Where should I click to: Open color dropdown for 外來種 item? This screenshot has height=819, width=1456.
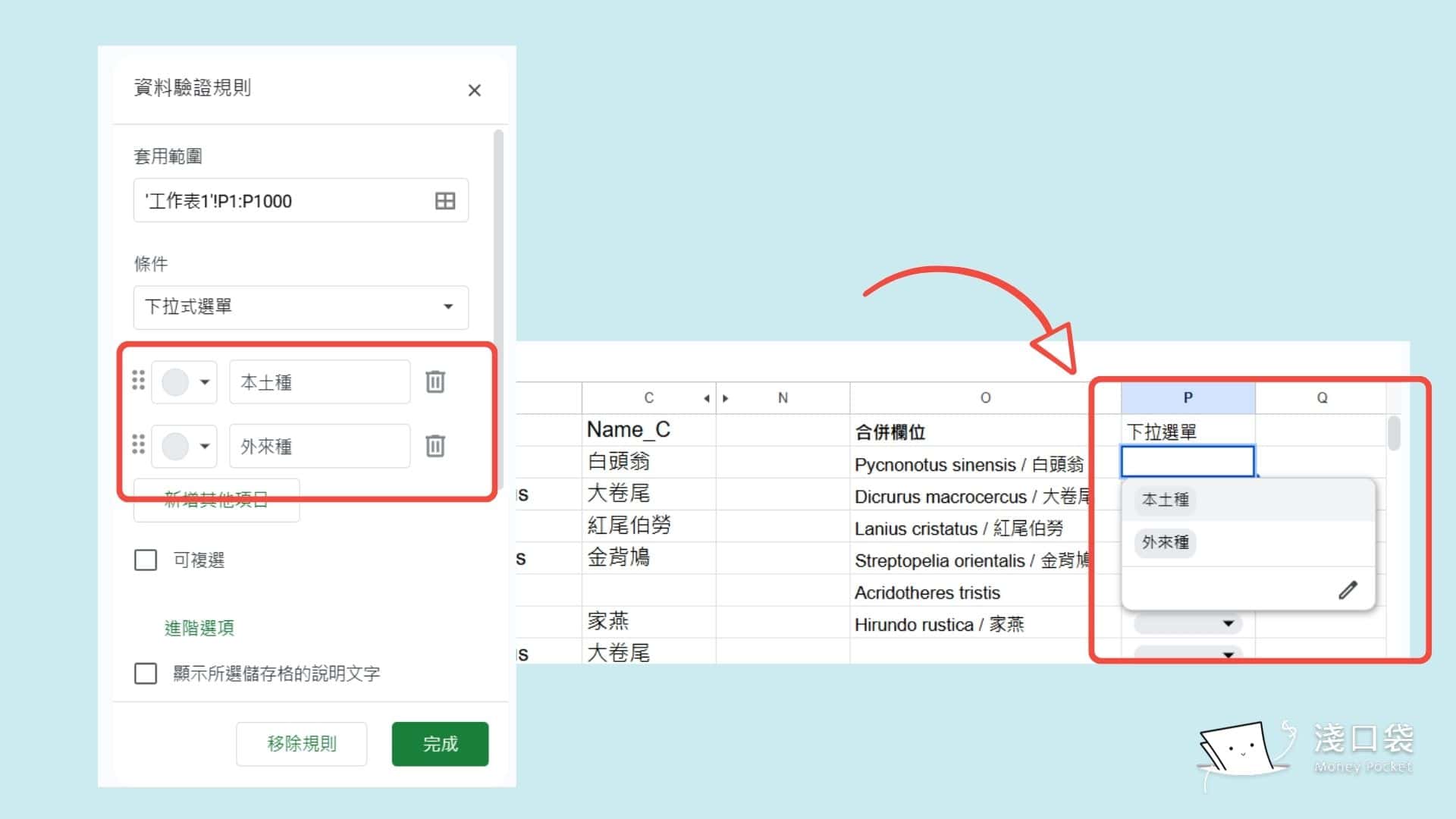[185, 446]
